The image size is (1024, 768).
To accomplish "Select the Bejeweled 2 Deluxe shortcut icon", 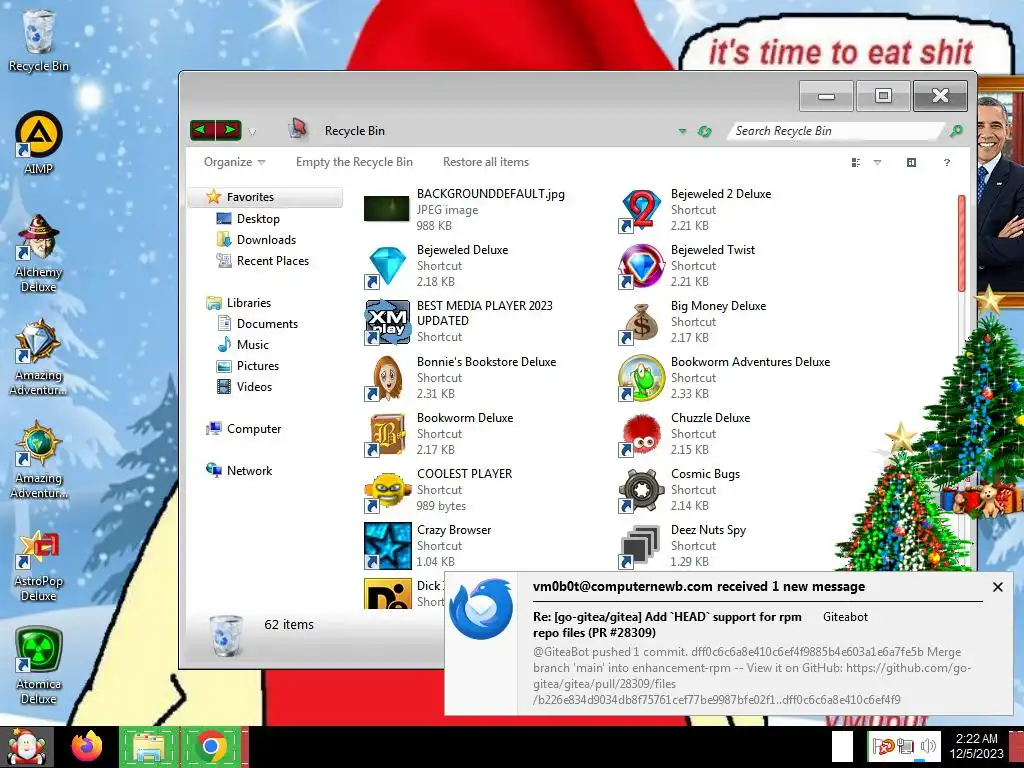I will tap(641, 210).
